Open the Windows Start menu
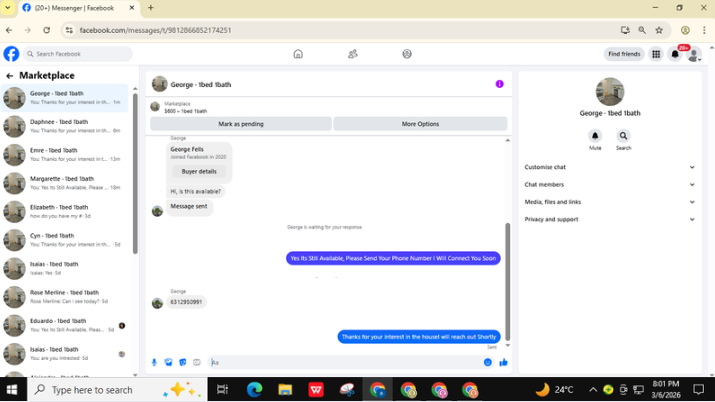This screenshot has width=715, height=402. pos(12,390)
